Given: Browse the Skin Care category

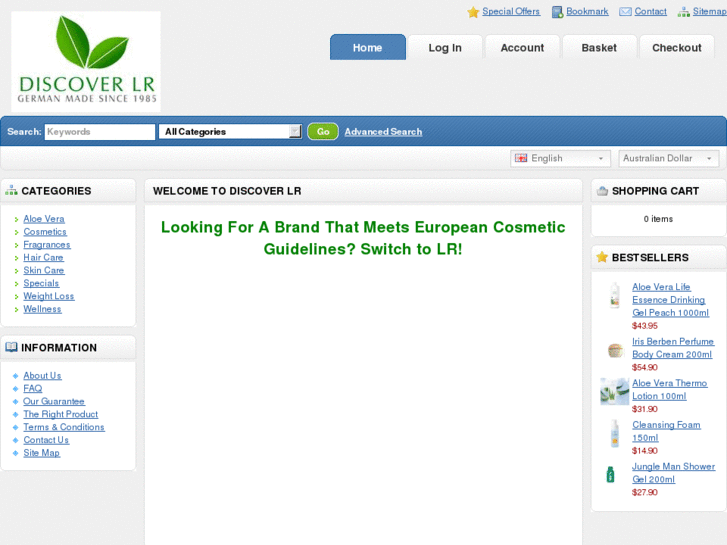Looking at the screenshot, I should [44, 270].
